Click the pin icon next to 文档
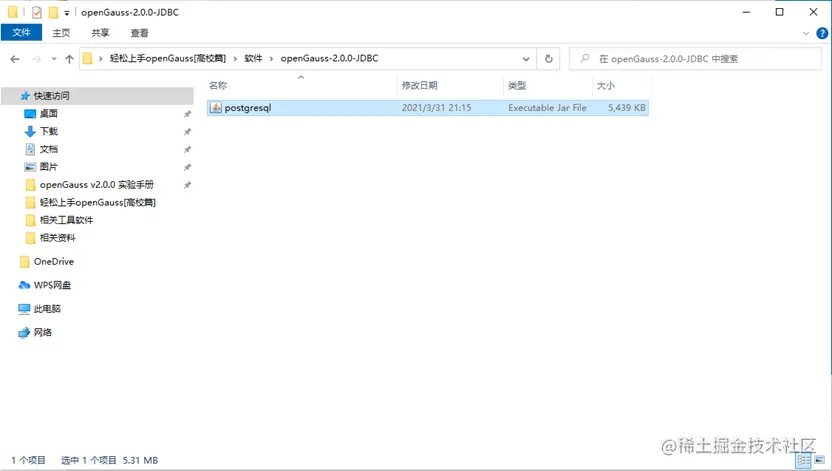This screenshot has height=471, width=832. point(187,150)
